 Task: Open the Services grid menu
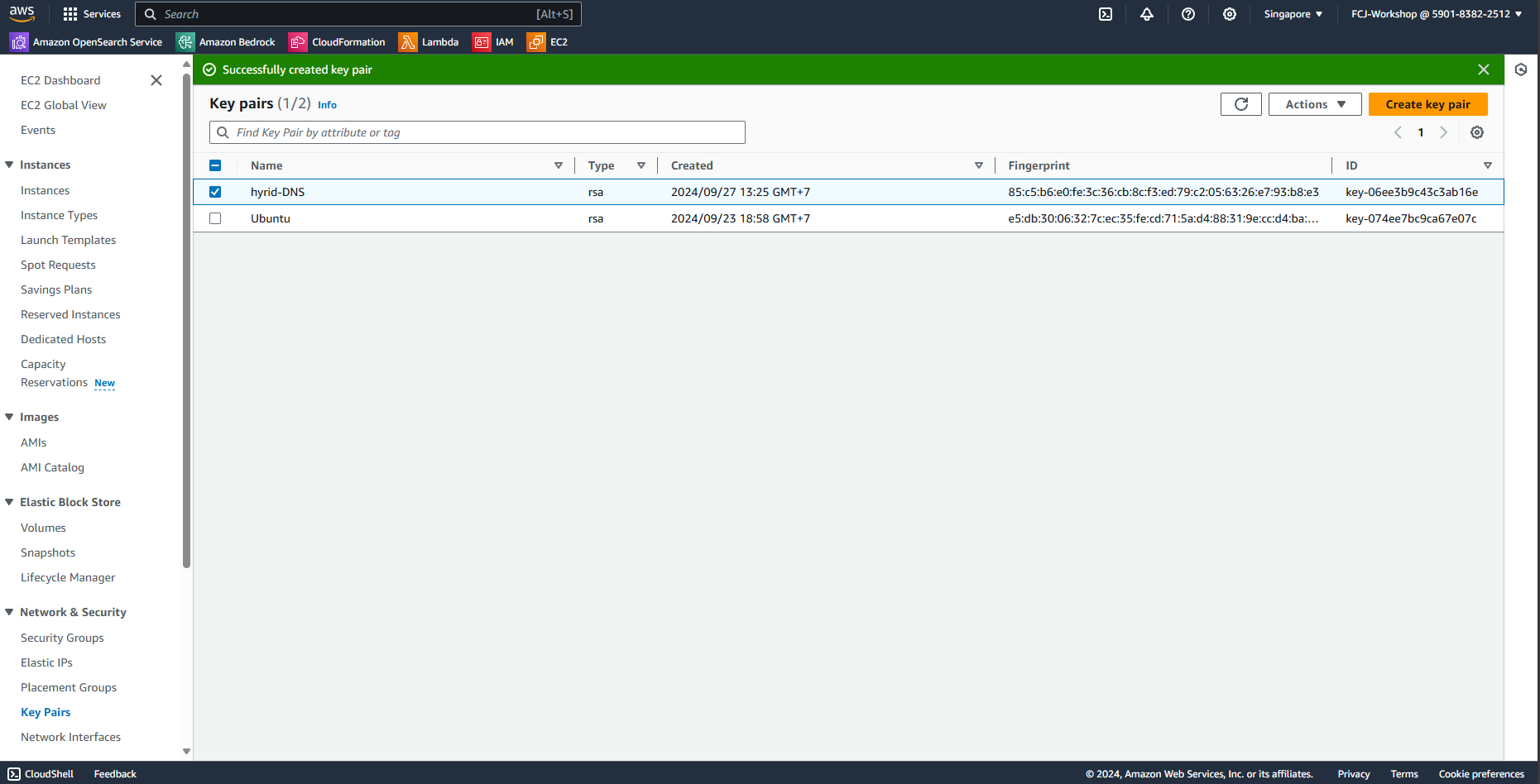[x=92, y=14]
